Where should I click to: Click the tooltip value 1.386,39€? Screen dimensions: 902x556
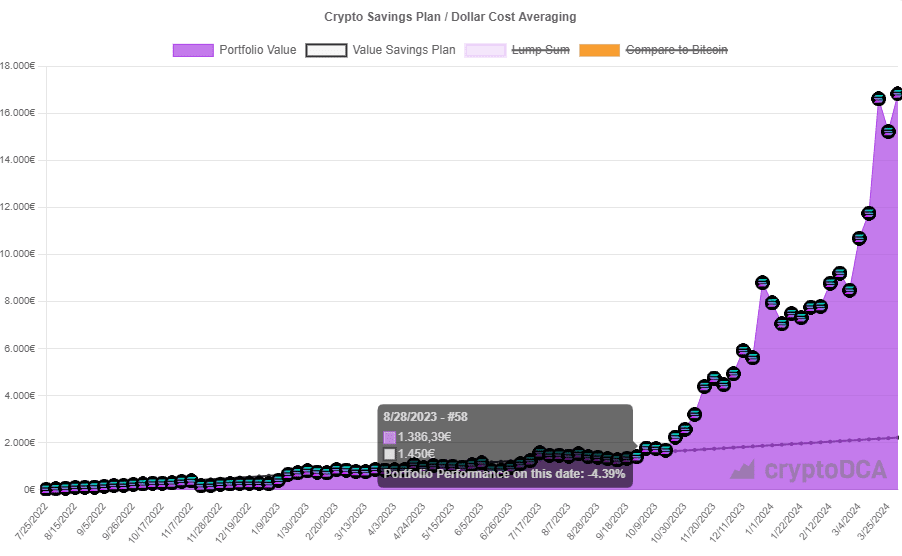click(425, 437)
